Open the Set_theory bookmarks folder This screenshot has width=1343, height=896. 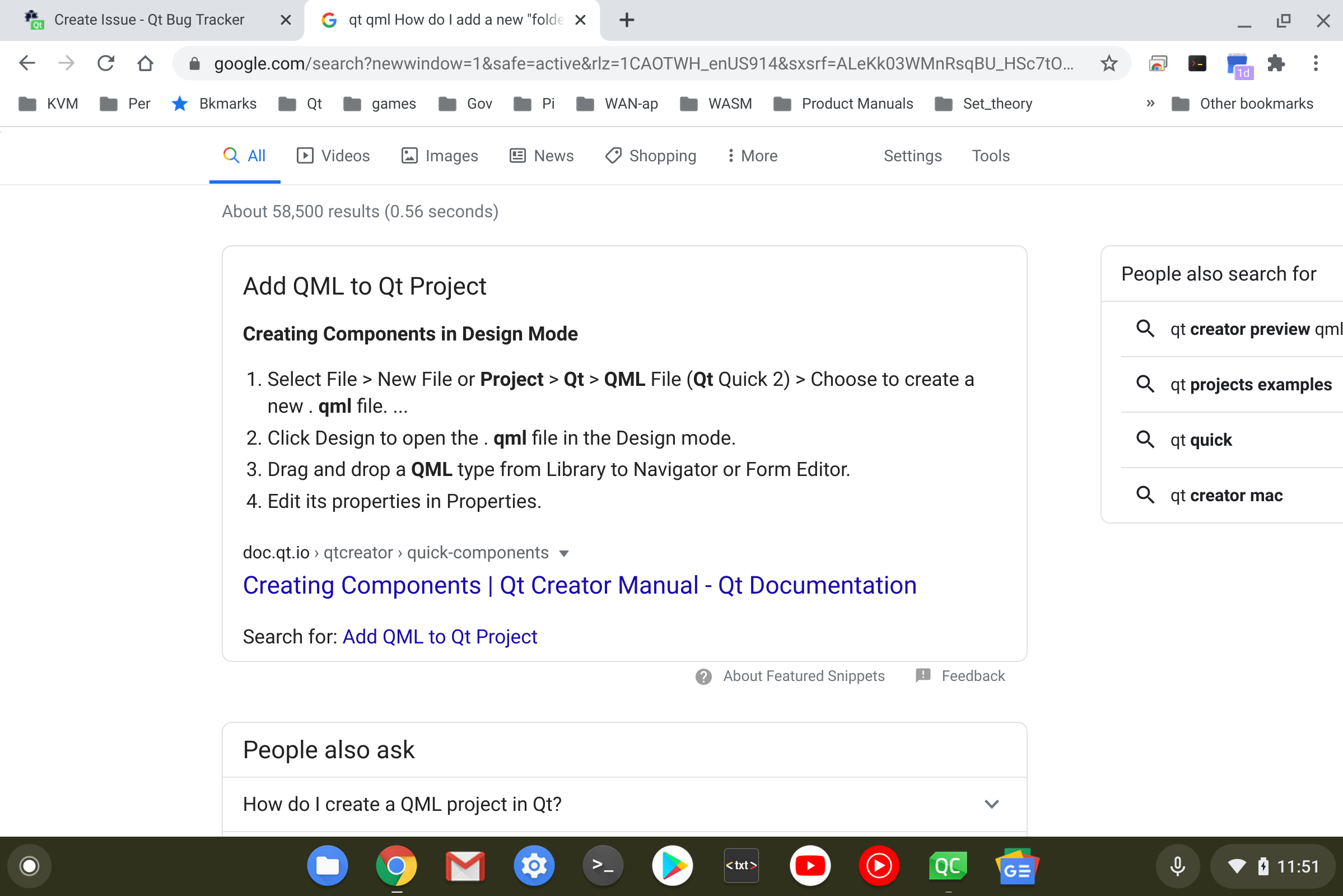click(x=983, y=104)
